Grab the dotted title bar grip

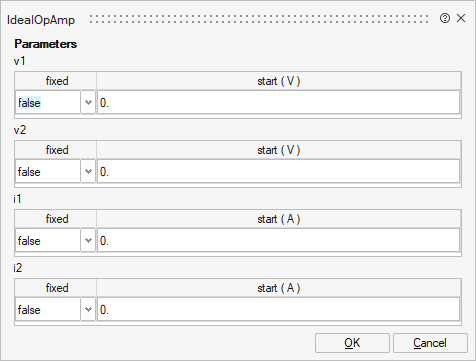coord(259,19)
